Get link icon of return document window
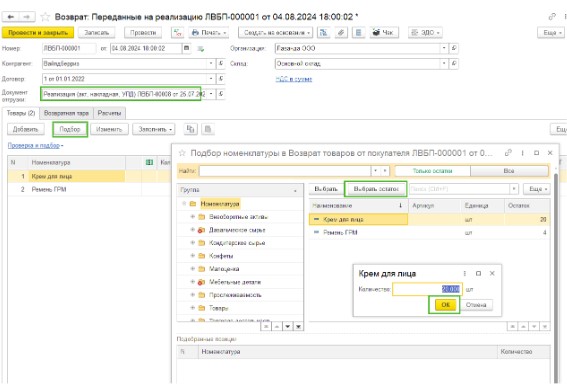The width and height of the screenshot is (567, 388). point(552,17)
